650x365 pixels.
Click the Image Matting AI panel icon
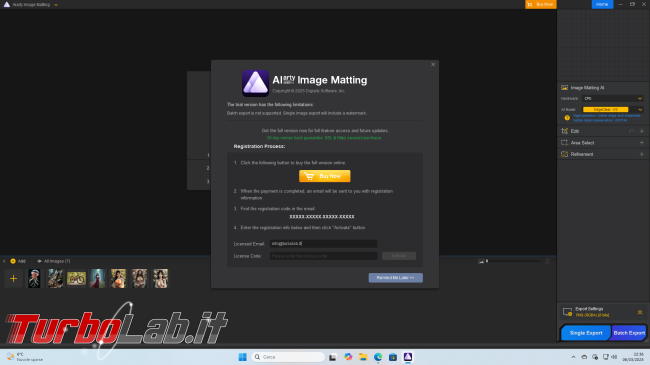point(564,88)
